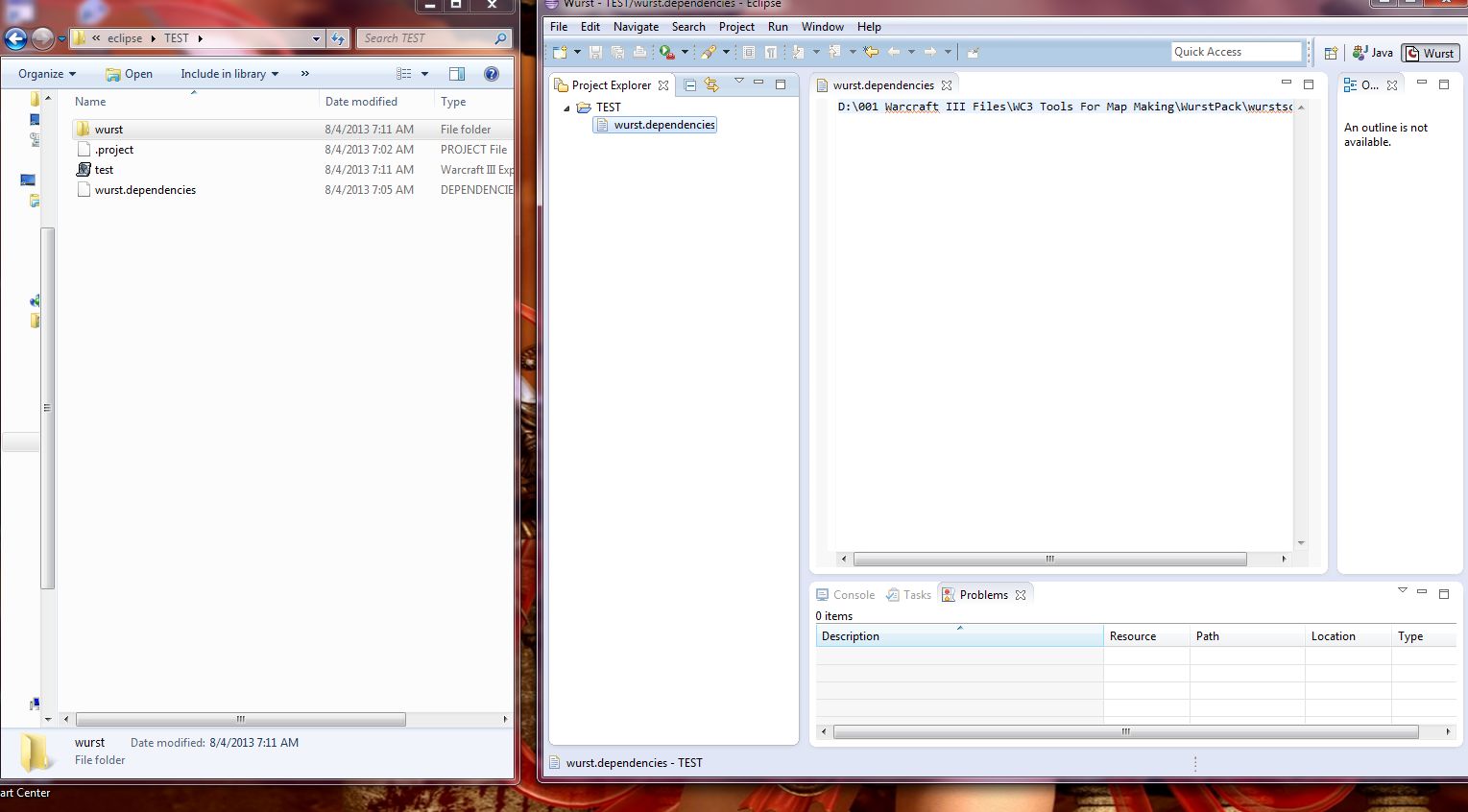The image size is (1468, 812).
Task: Toggle Link with Editor in Project Explorer
Action: [x=711, y=84]
